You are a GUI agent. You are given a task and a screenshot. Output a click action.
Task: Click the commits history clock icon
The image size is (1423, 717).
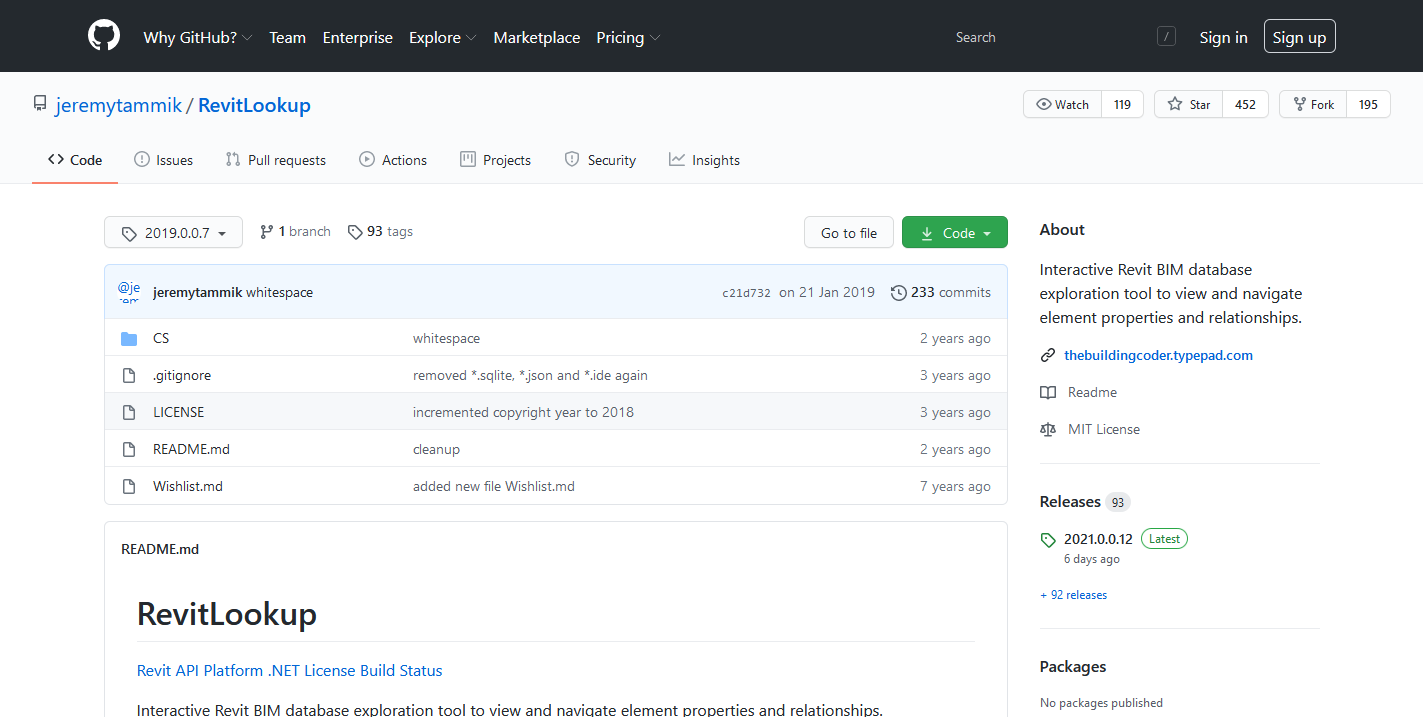[x=898, y=293]
